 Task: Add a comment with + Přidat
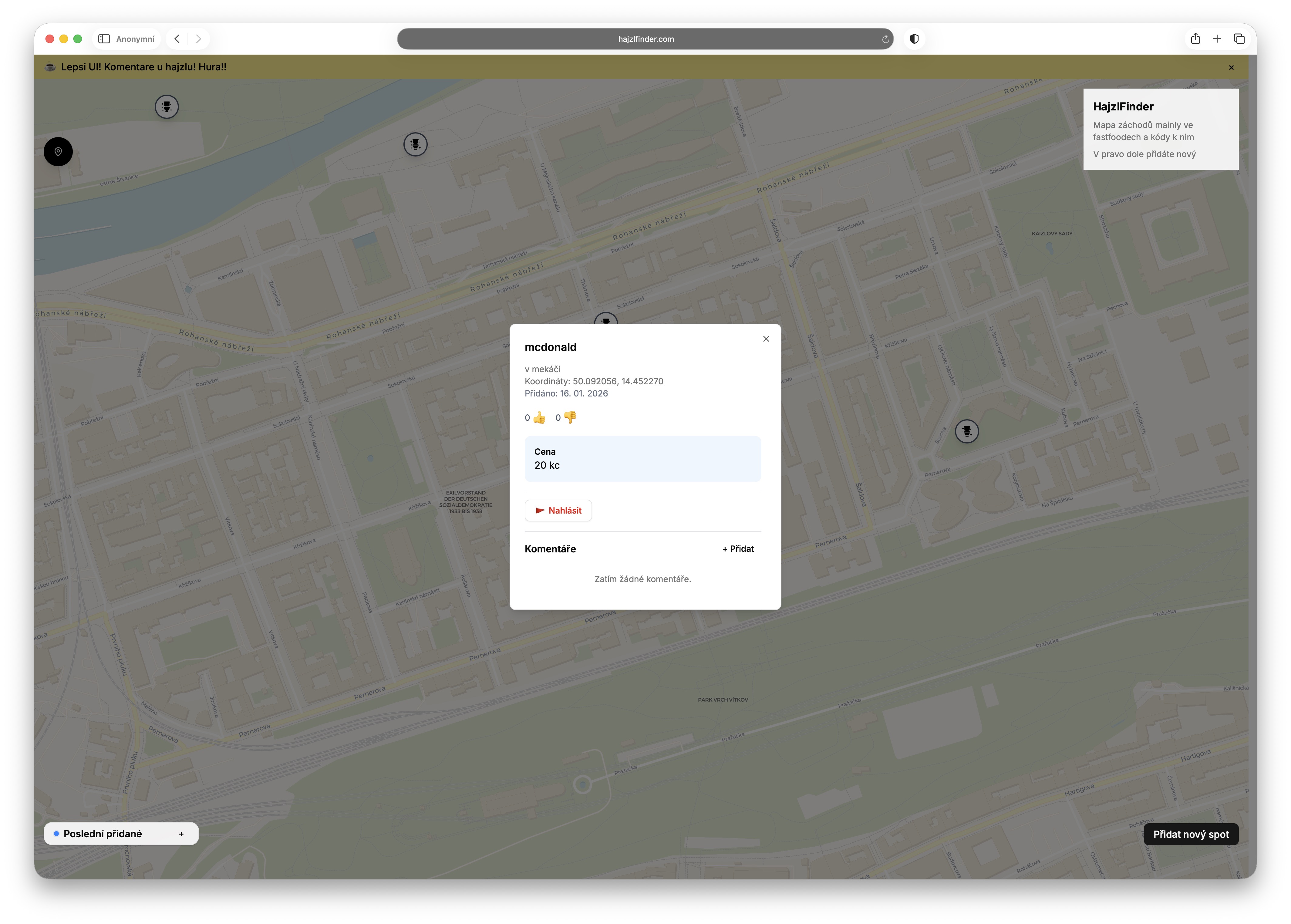(738, 549)
